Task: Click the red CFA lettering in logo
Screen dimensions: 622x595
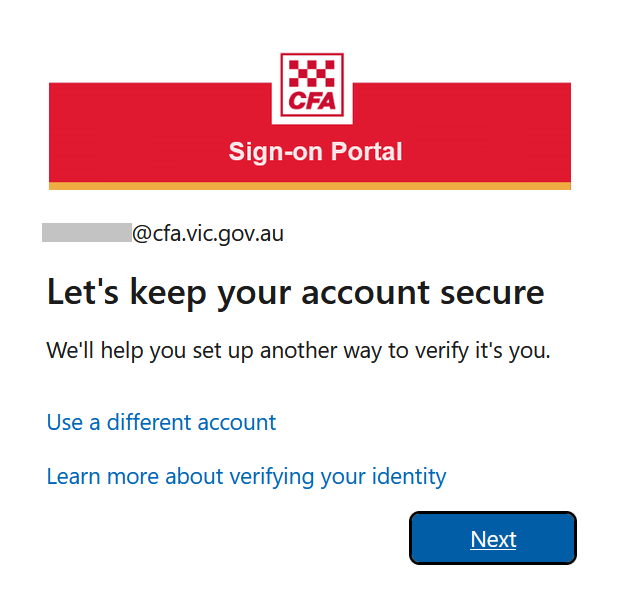Action: pos(312,101)
